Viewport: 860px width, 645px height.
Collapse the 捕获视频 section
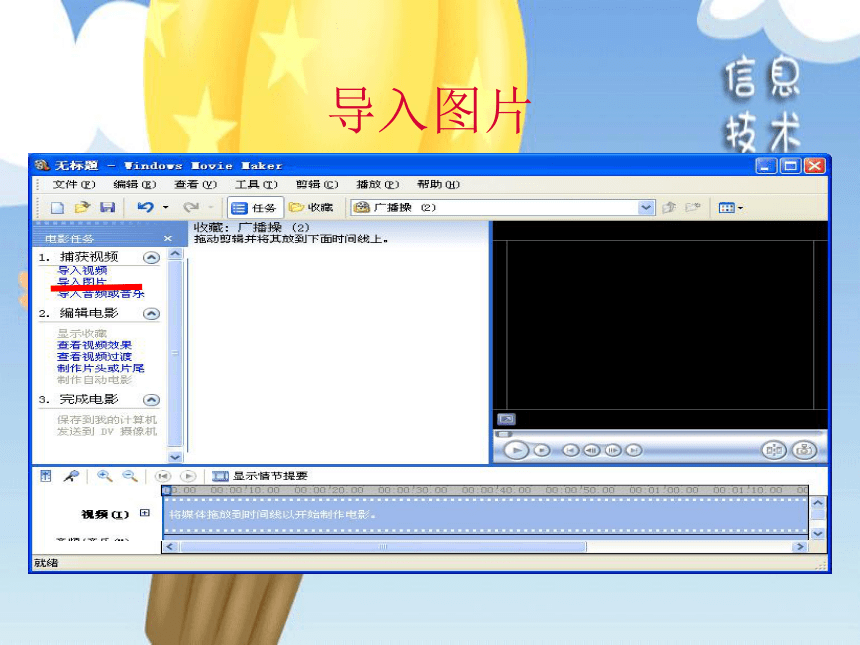tap(151, 257)
